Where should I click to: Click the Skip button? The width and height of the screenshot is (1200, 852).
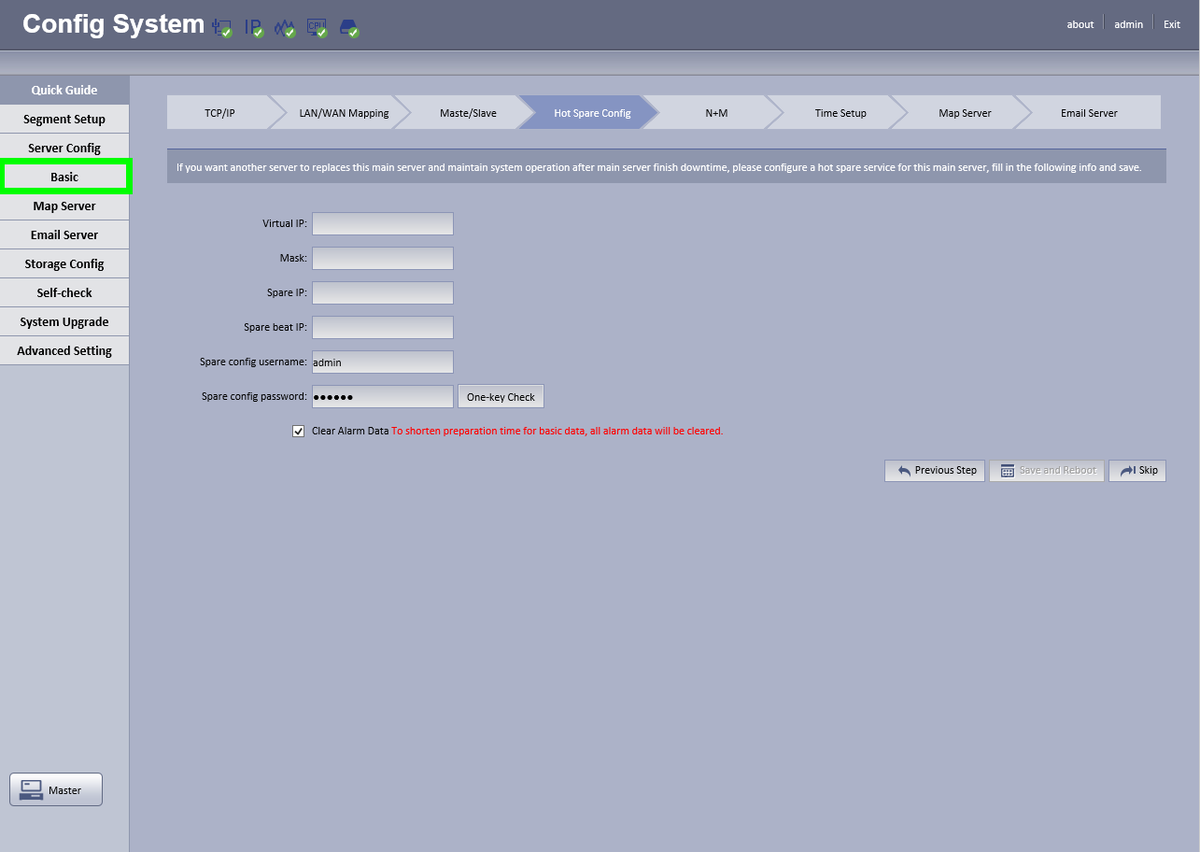coord(1137,470)
